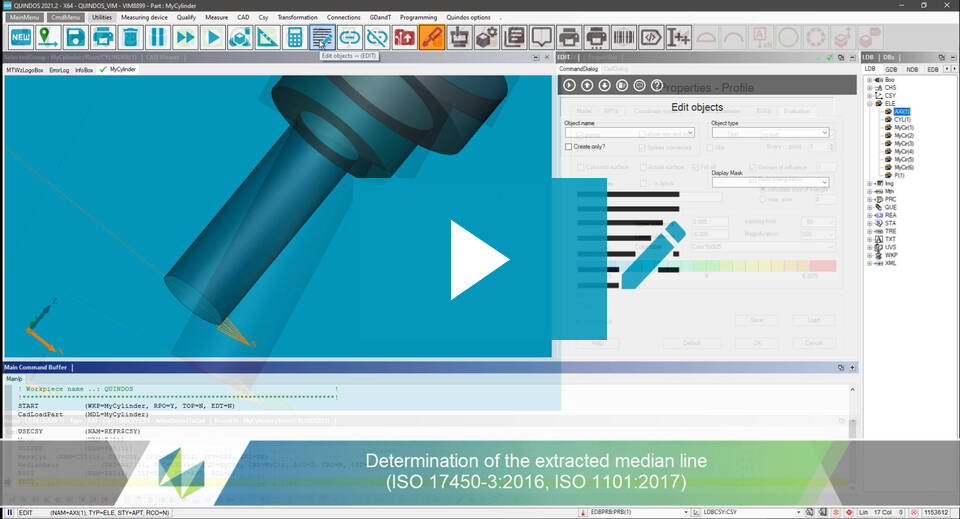960x519 pixels.
Task: Switch to the NDB database tab
Action: click(912, 69)
